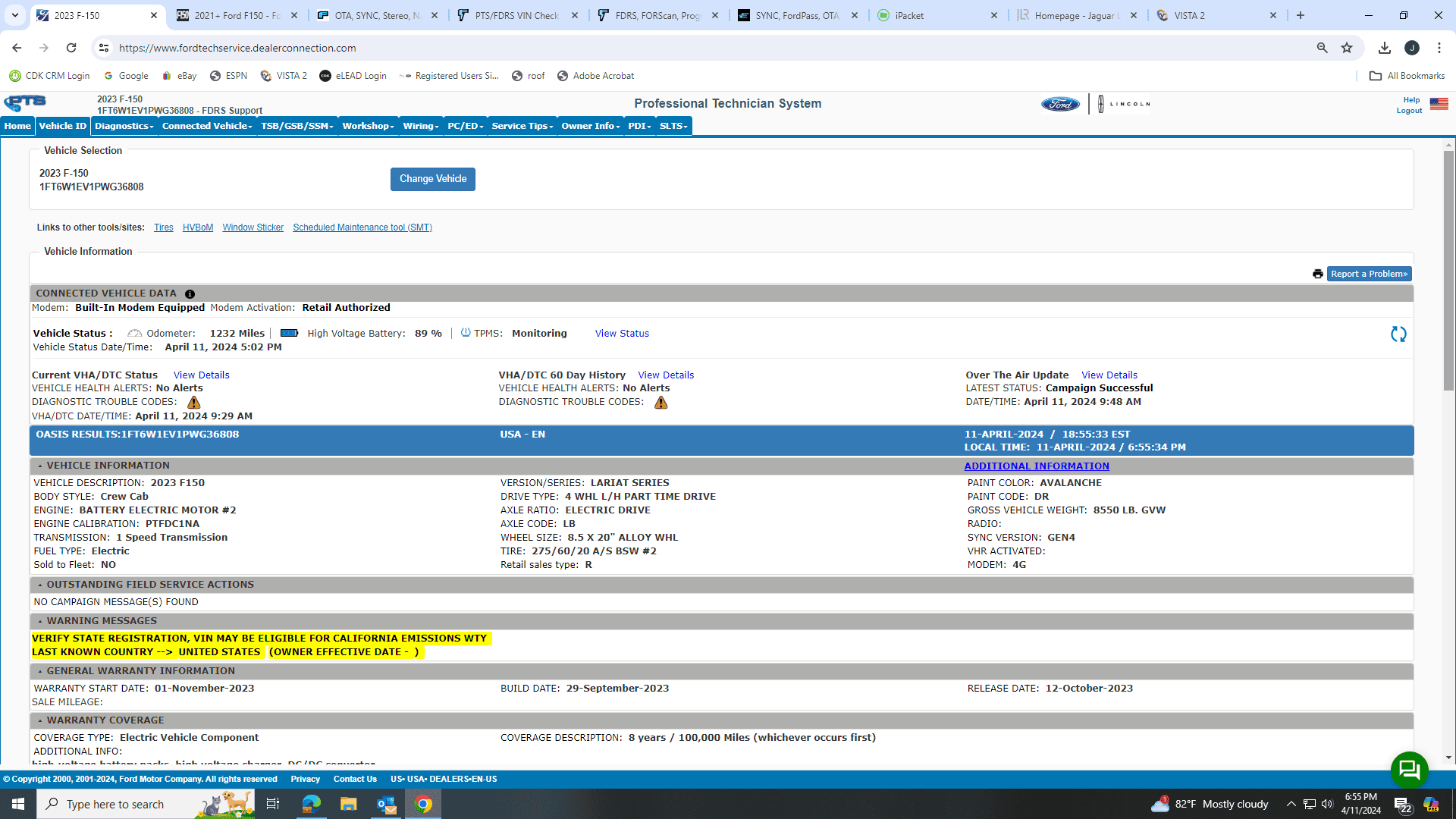Collapse the Warranty Coverage section
1456x819 pixels.
click(x=40, y=721)
